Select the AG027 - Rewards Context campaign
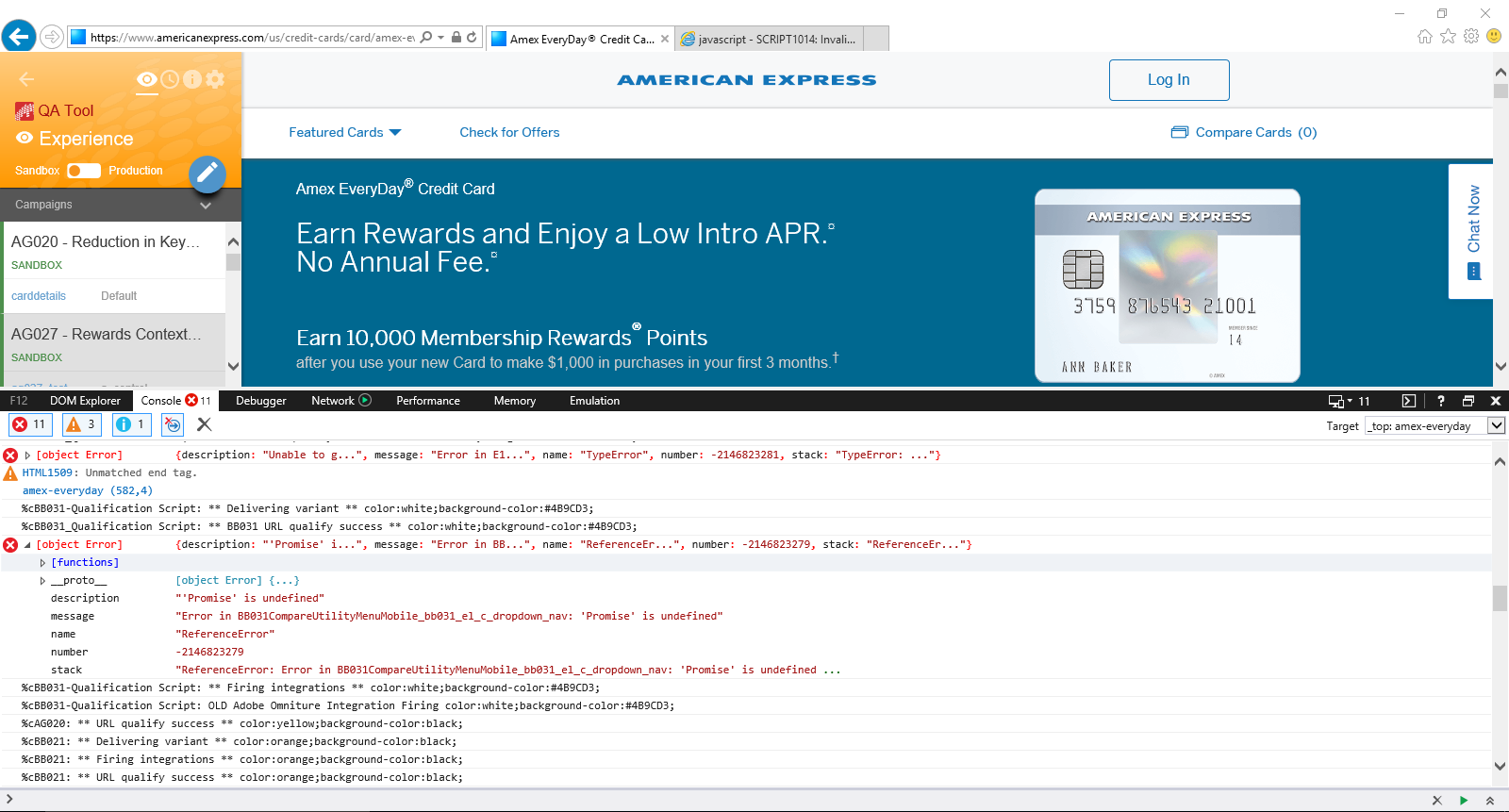The width and height of the screenshot is (1509, 812). click(107, 335)
